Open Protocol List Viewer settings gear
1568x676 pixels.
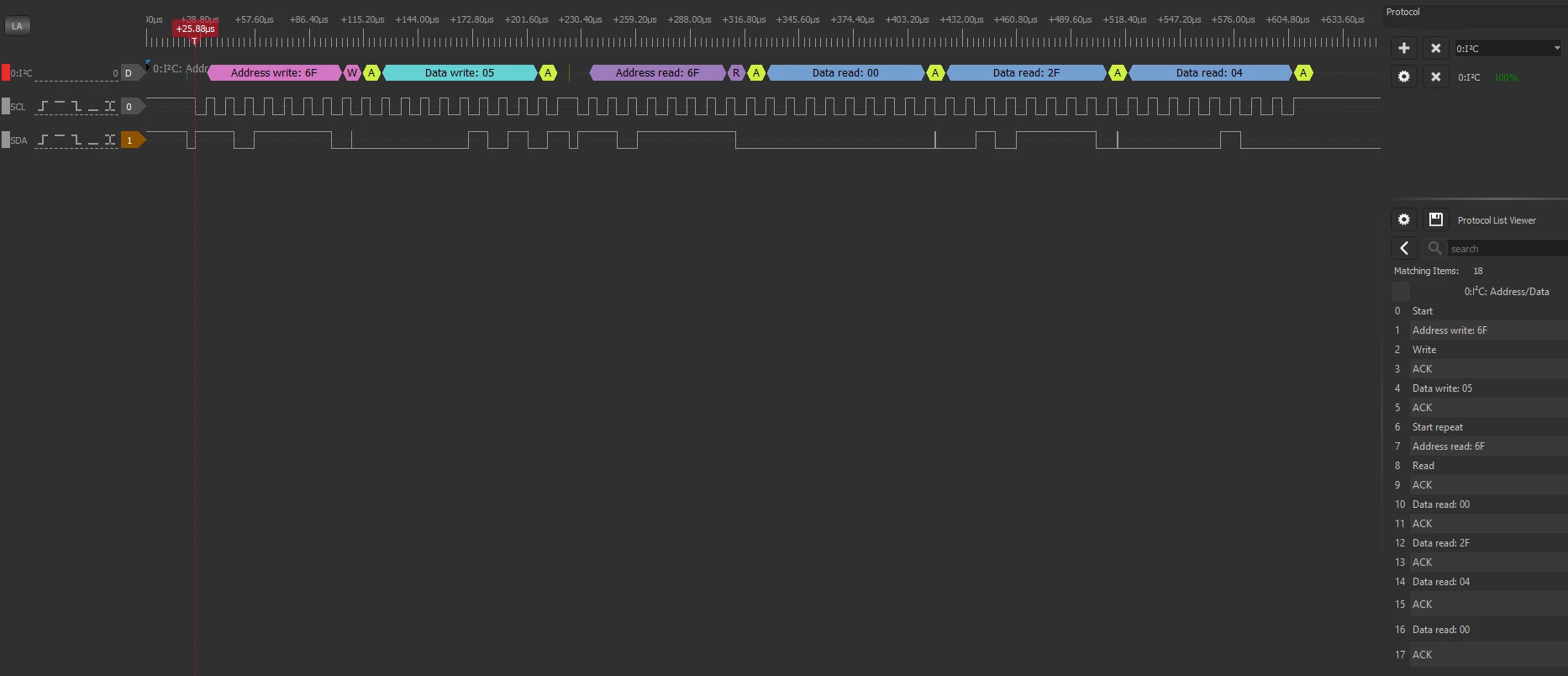(1403, 219)
